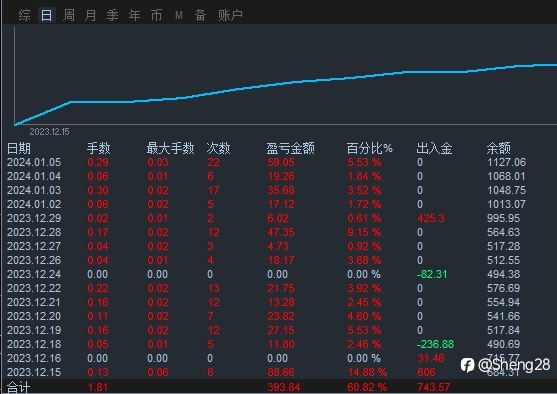557x394 pixels.
Task: Click the 手数 column header
Action: click(x=99, y=148)
